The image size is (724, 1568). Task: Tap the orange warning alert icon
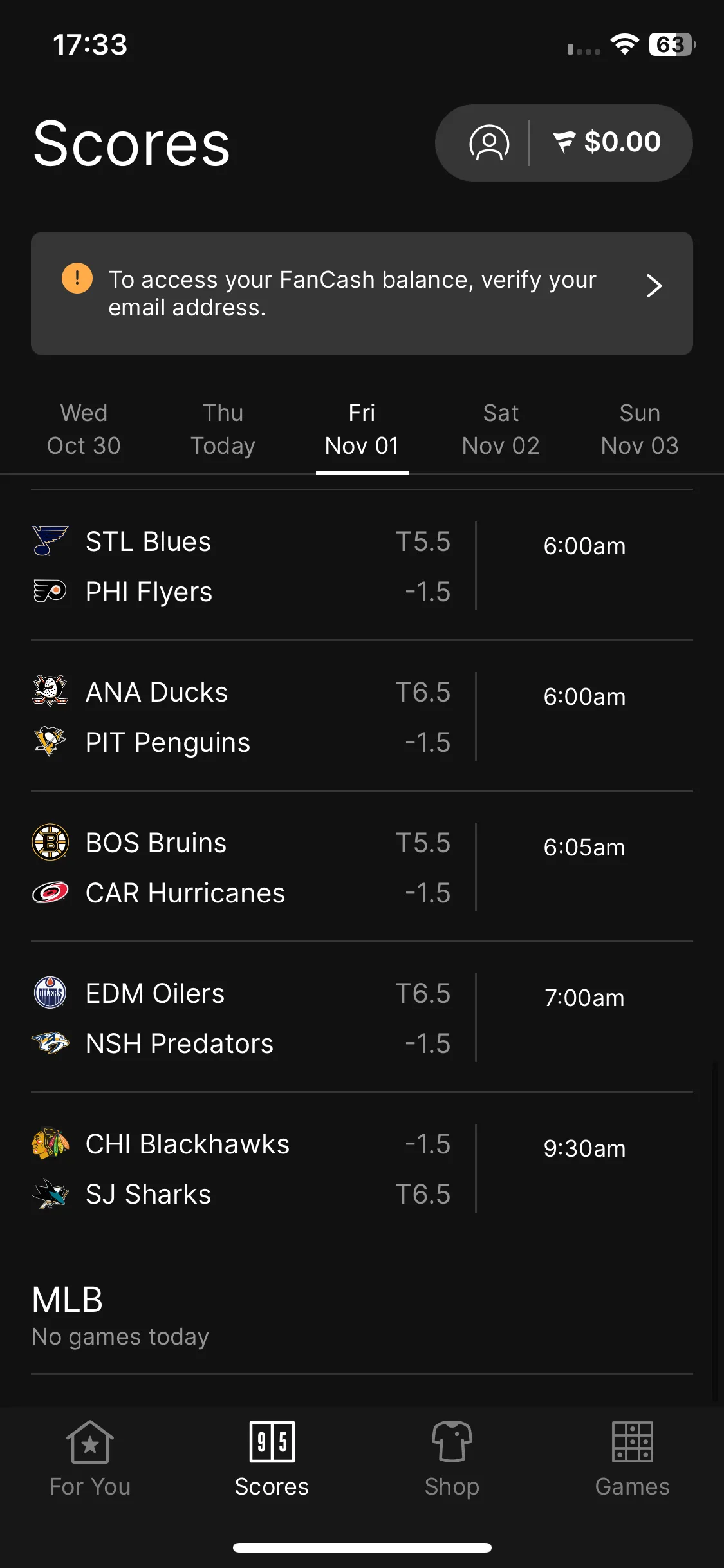[77, 278]
